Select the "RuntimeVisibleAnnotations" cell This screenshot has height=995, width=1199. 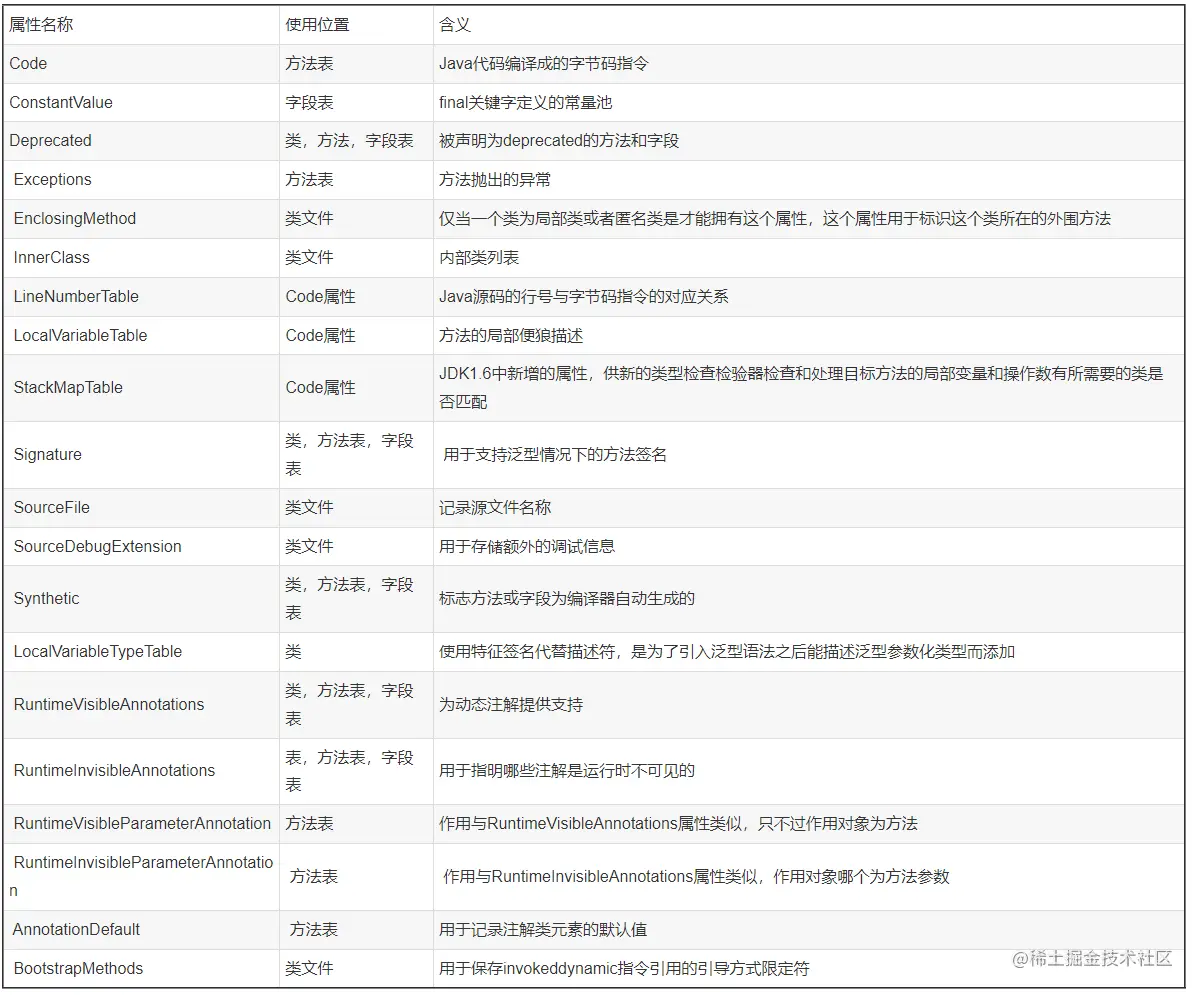[x=141, y=704]
